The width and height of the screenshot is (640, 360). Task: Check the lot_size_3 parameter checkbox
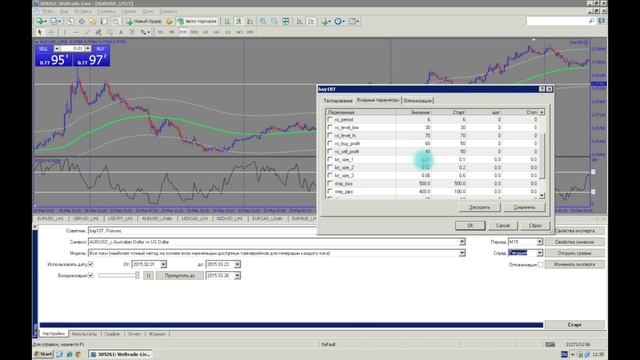click(x=330, y=175)
